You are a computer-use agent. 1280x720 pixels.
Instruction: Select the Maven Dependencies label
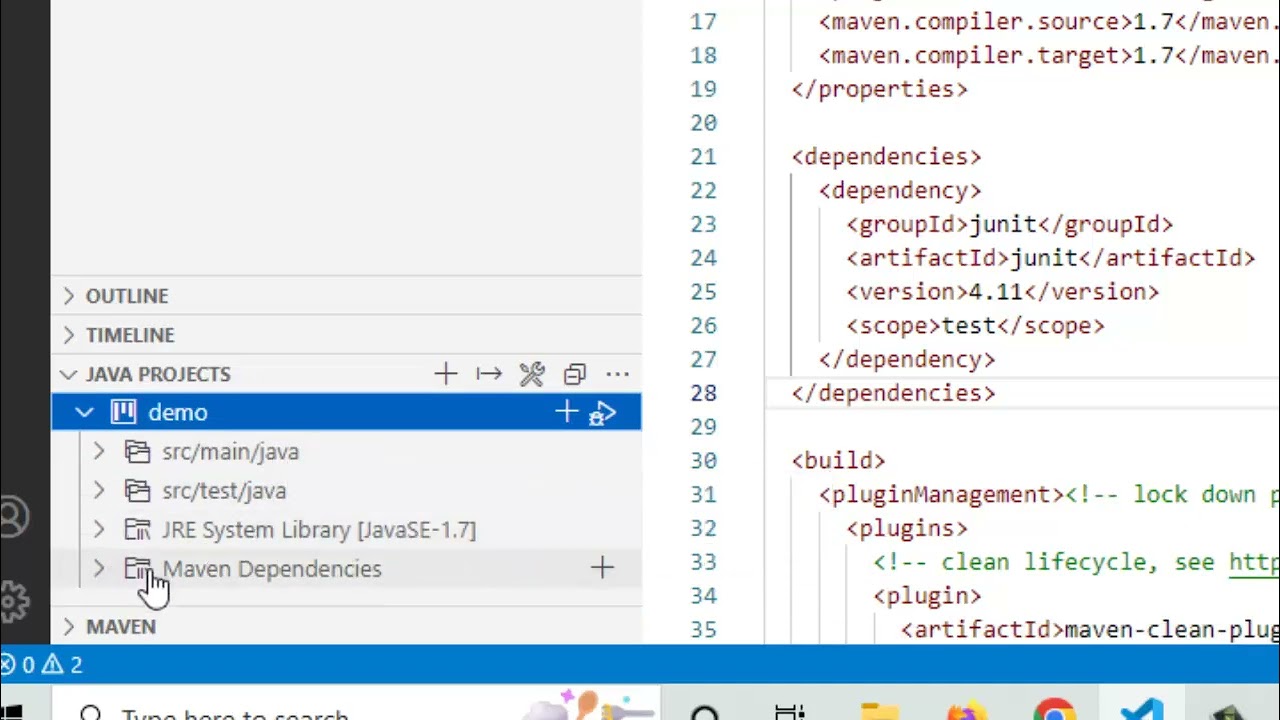(272, 569)
